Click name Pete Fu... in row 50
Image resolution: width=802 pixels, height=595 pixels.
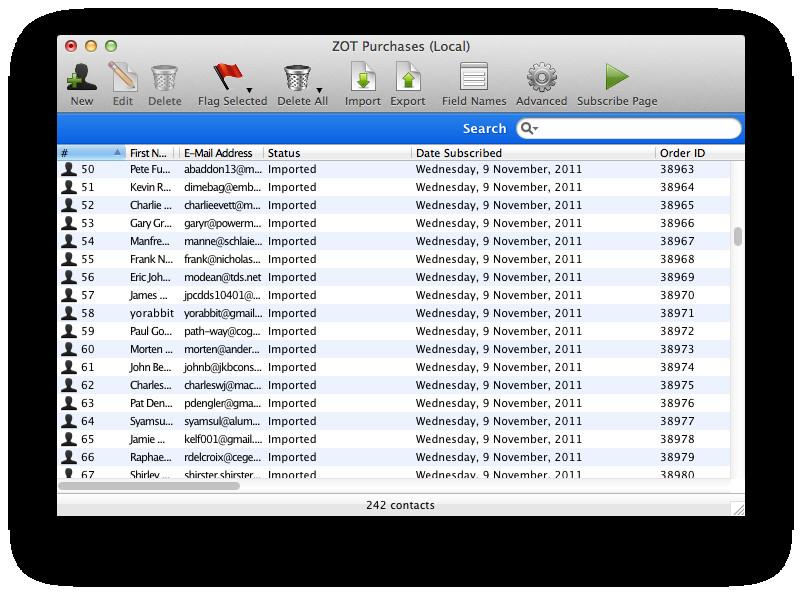(150, 169)
